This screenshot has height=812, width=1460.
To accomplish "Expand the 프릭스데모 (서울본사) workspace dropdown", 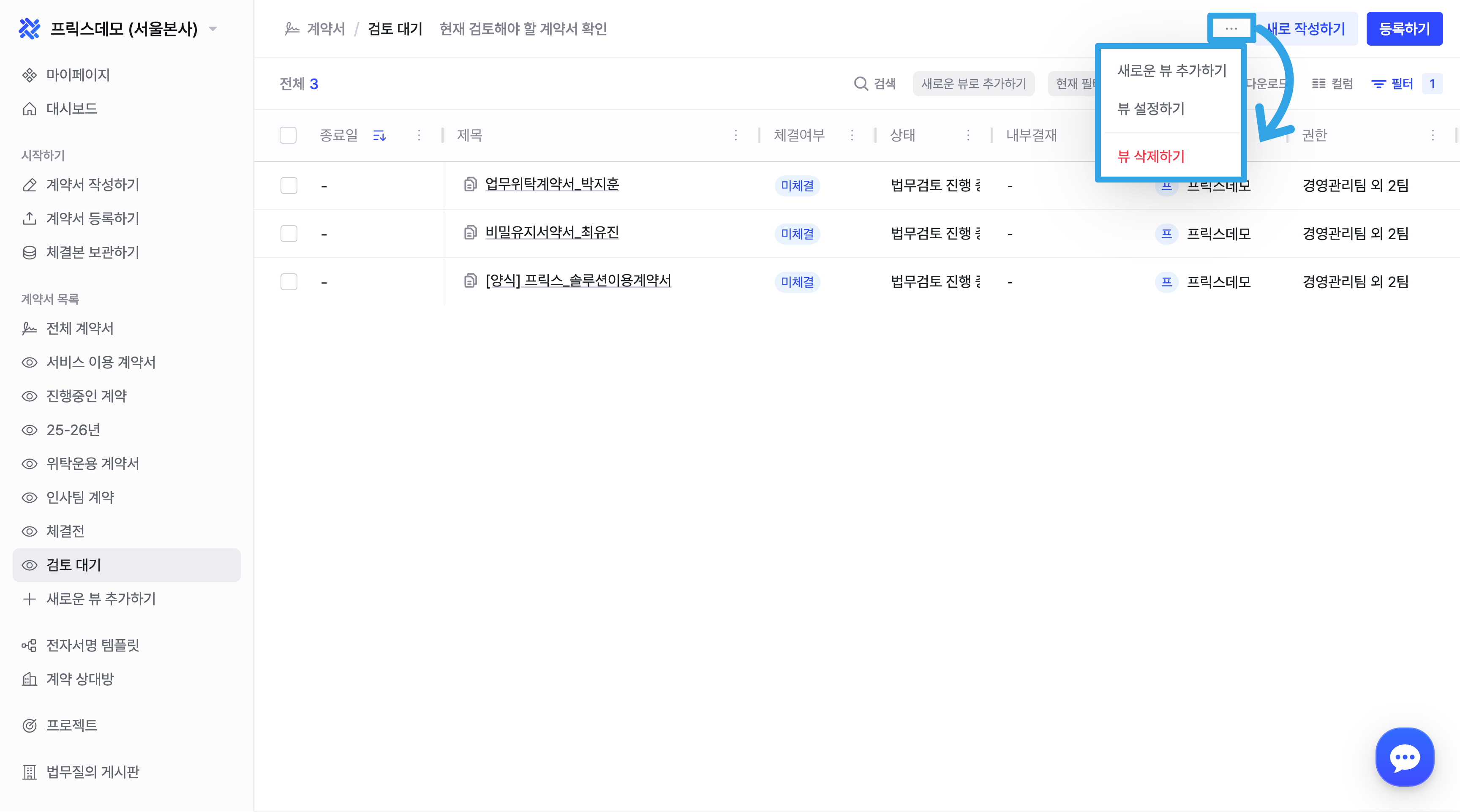I will pyautogui.click(x=213, y=29).
